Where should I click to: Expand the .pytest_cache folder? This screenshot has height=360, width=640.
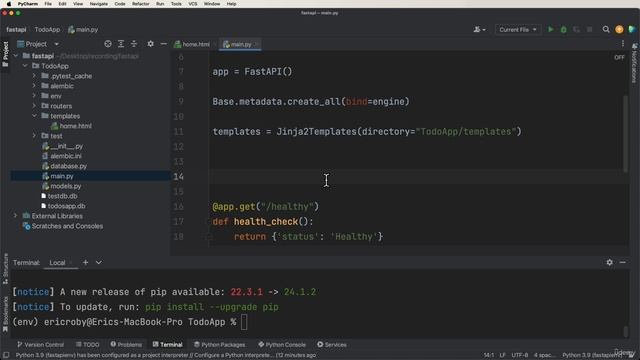coord(34,76)
